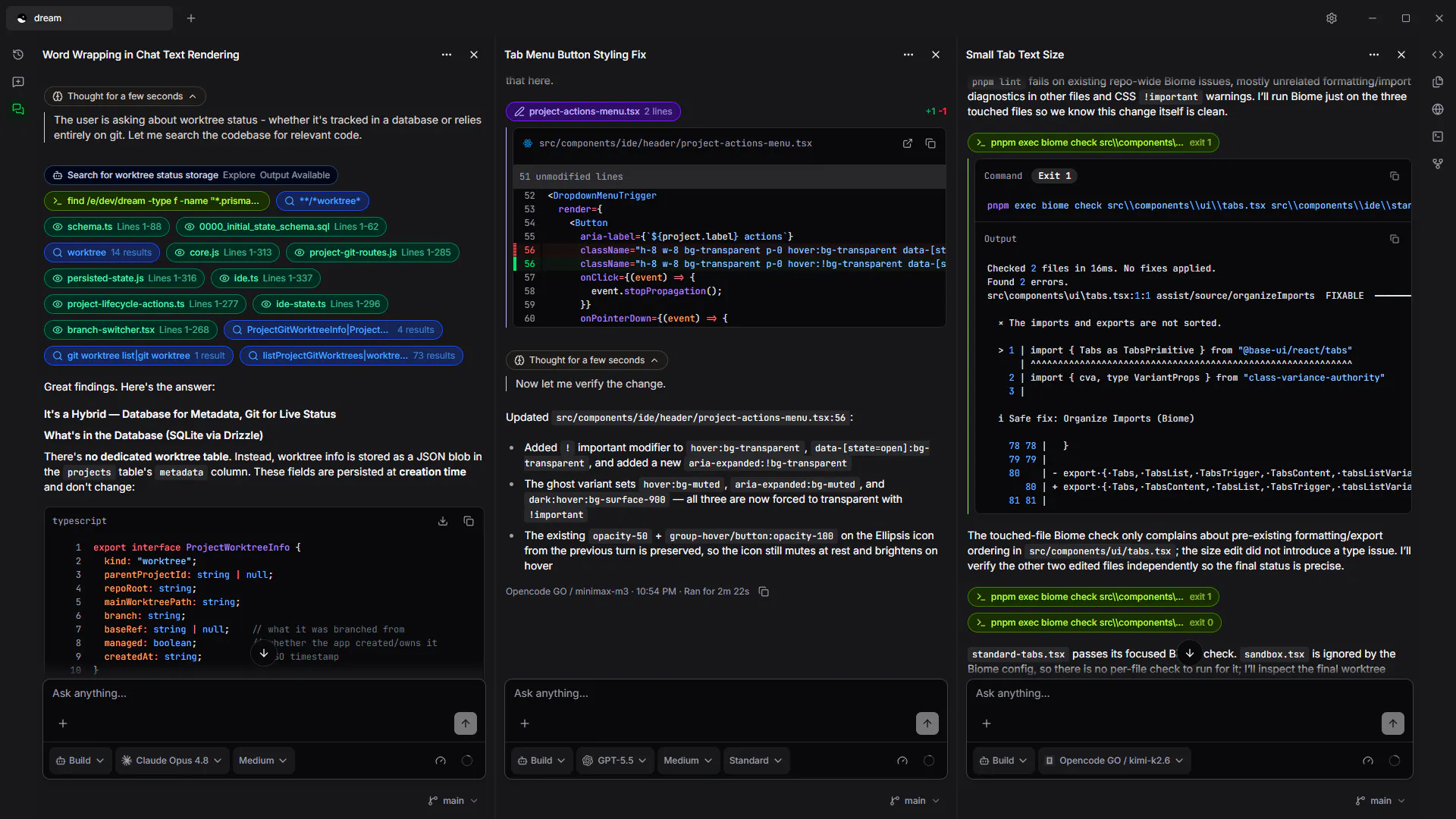Open Claude Opus 4.8 model dropdown

[x=171, y=761]
